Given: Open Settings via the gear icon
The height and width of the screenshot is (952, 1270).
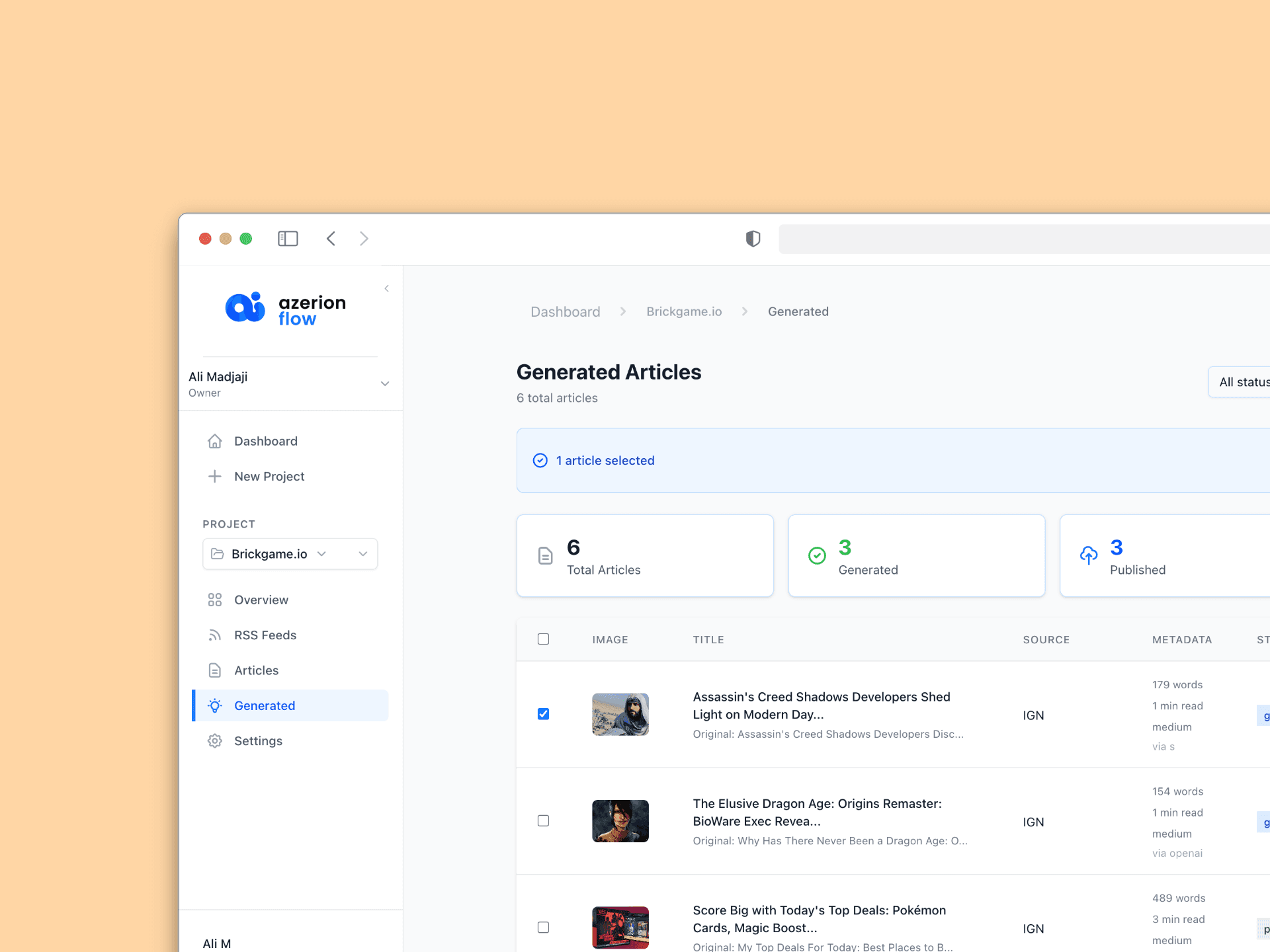Looking at the screenshot, I should [215, 741].
